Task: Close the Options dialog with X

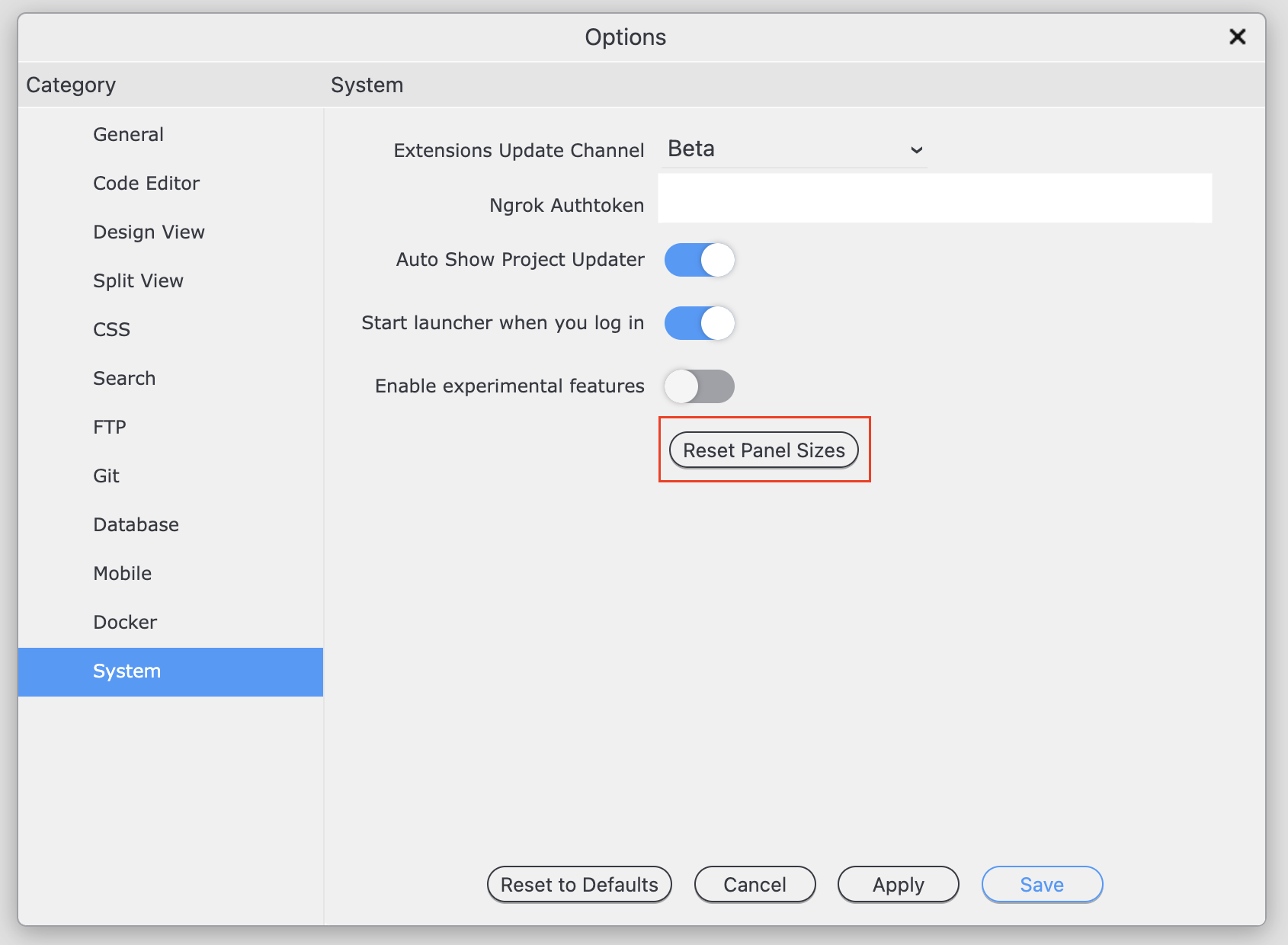Action: coord(1237,37)
